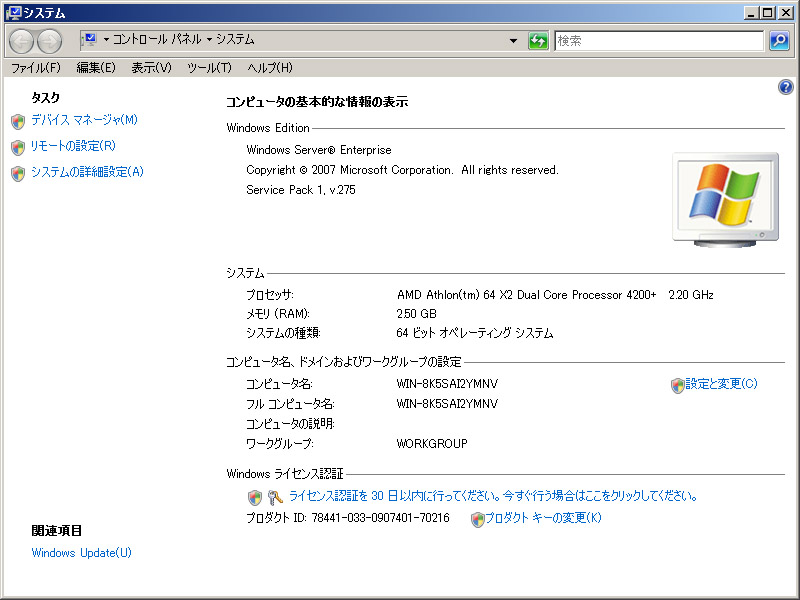Open the ヘルプ(H) menu
The image size is (800, 600).
(x=270, y=67)
